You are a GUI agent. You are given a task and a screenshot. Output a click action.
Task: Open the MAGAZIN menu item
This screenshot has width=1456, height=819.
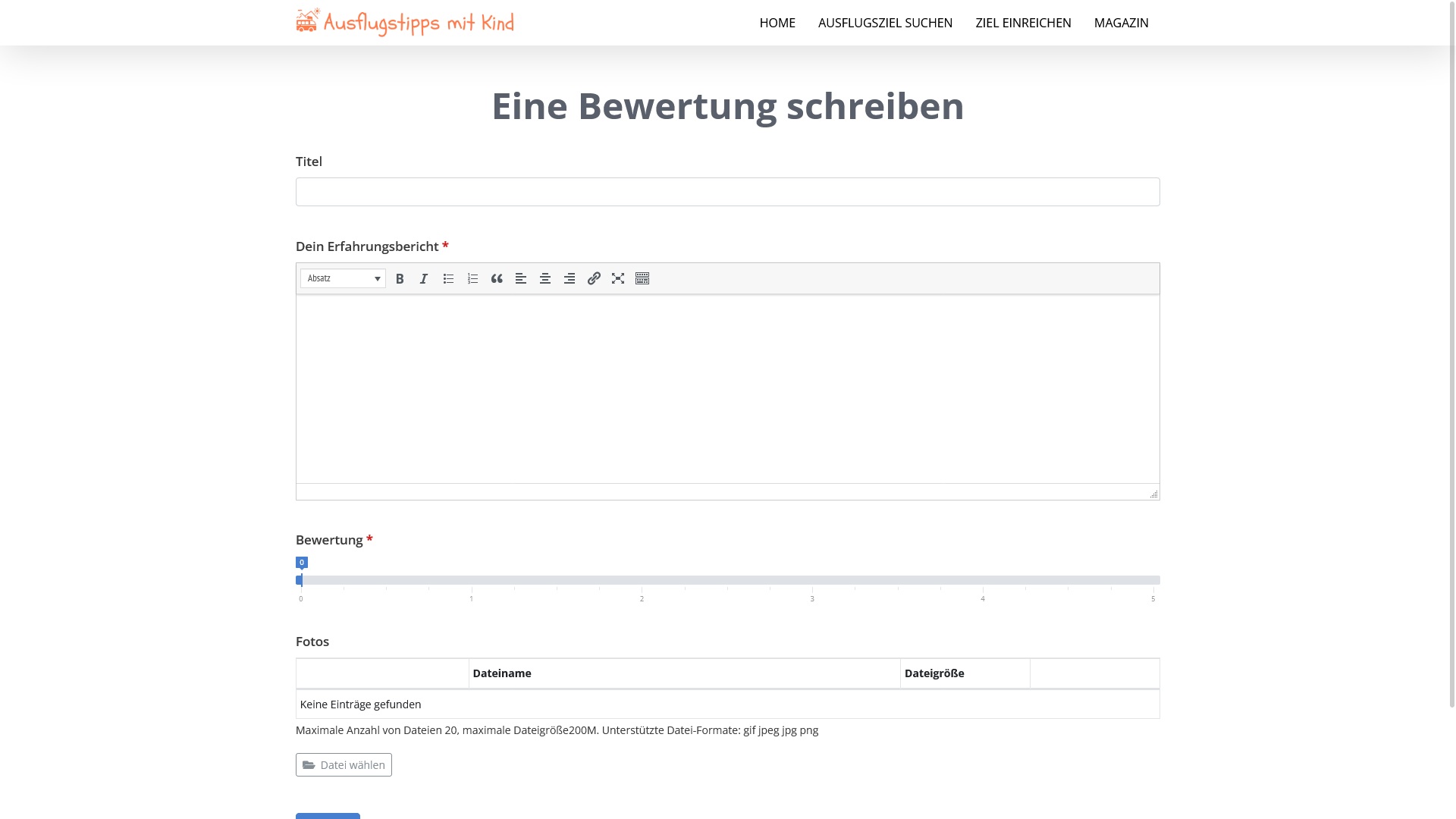point(1121,23)
